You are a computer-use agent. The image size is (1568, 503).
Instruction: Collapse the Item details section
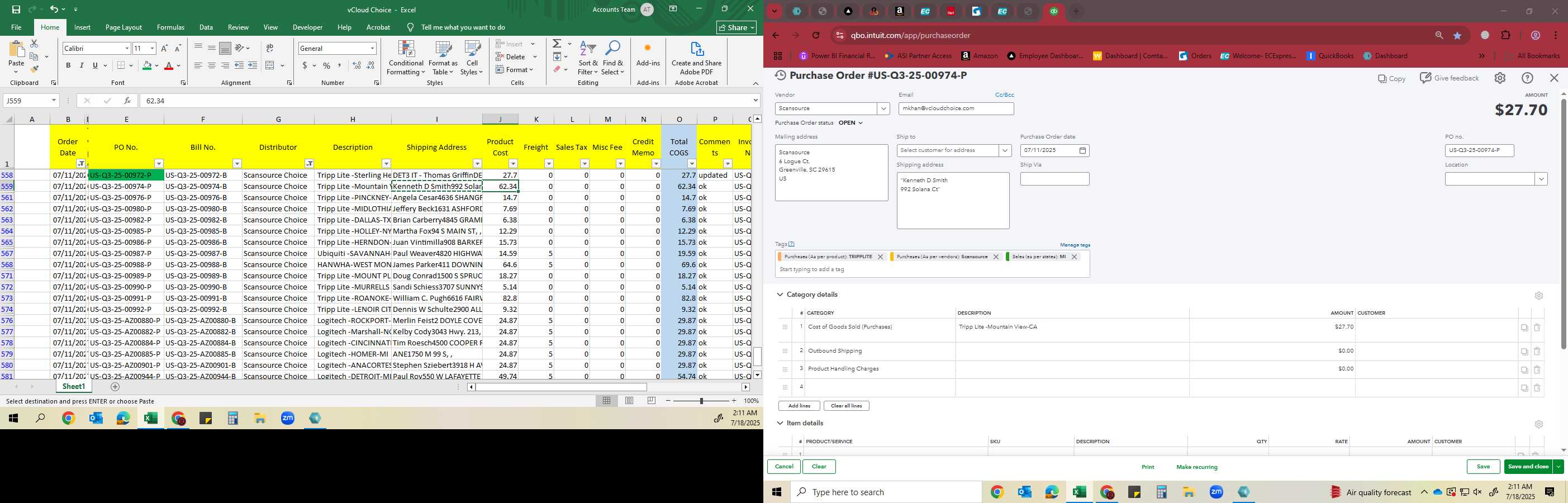(x=780, y=423)
